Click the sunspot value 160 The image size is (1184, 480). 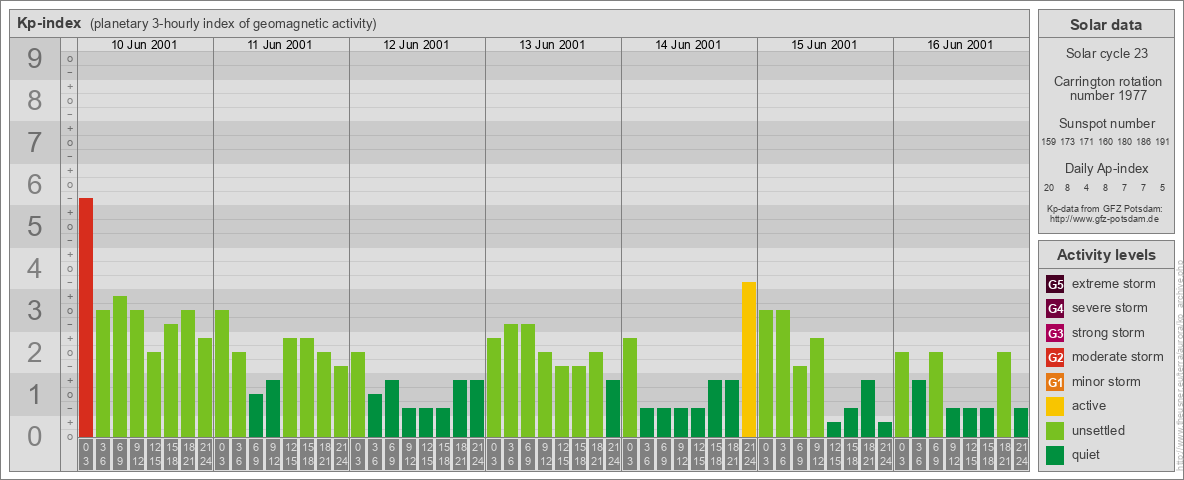(x=1105, y=142)
